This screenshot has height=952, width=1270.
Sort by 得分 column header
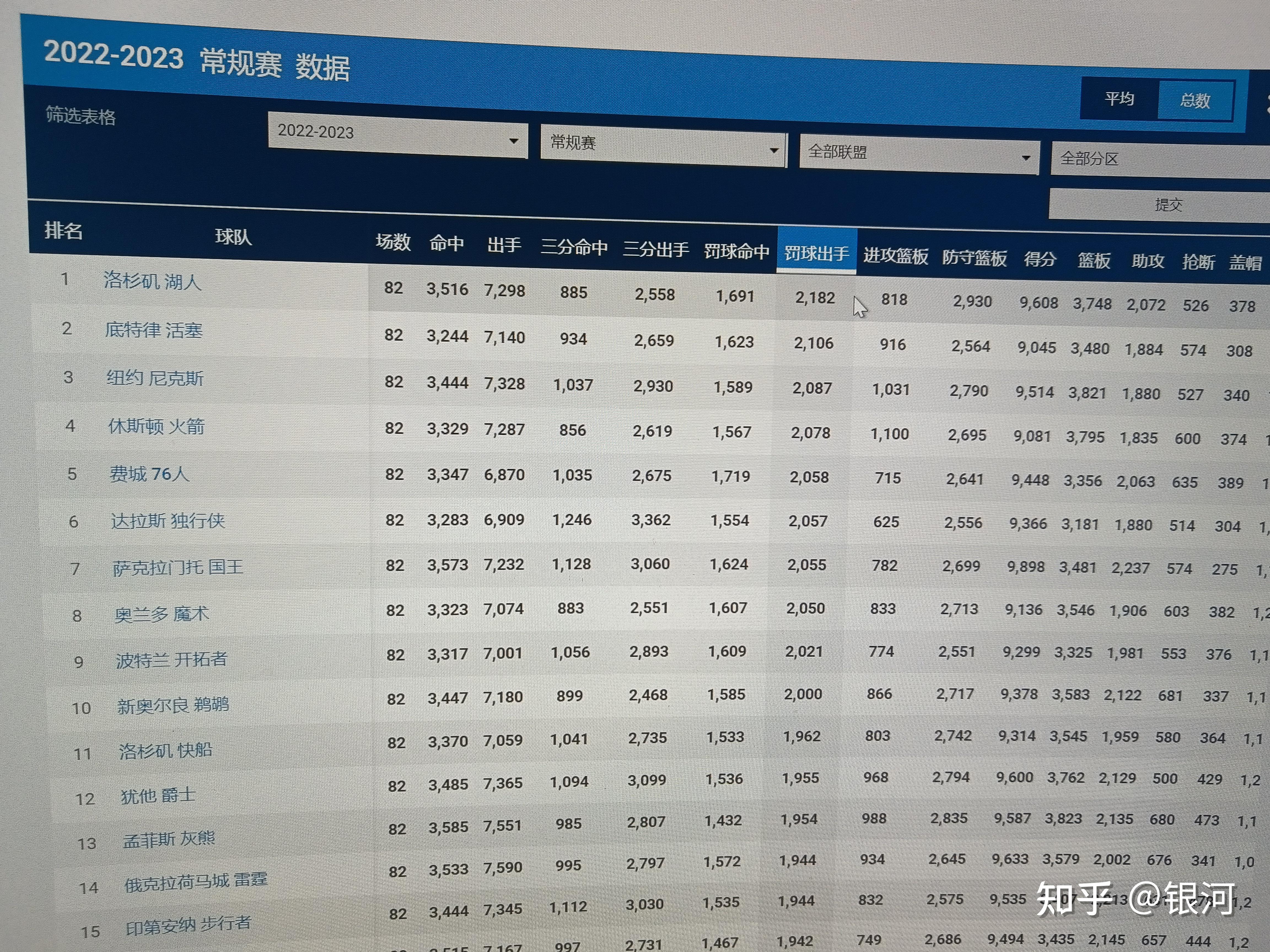tap(1040, 259)
